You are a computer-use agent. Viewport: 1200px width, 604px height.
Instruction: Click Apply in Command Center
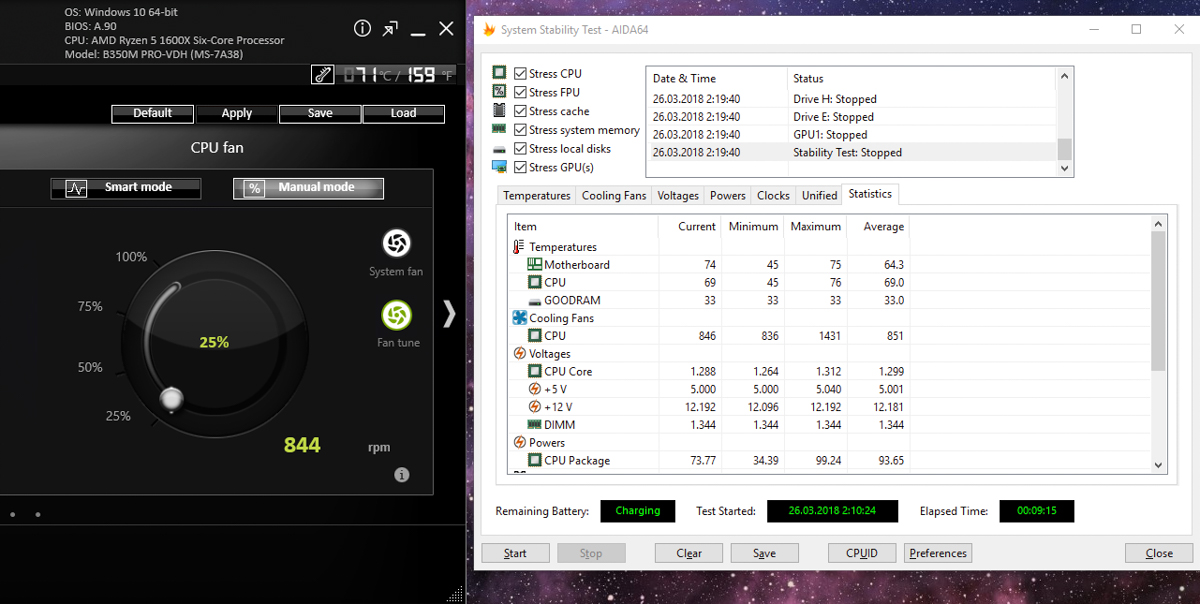click(237, 114)
